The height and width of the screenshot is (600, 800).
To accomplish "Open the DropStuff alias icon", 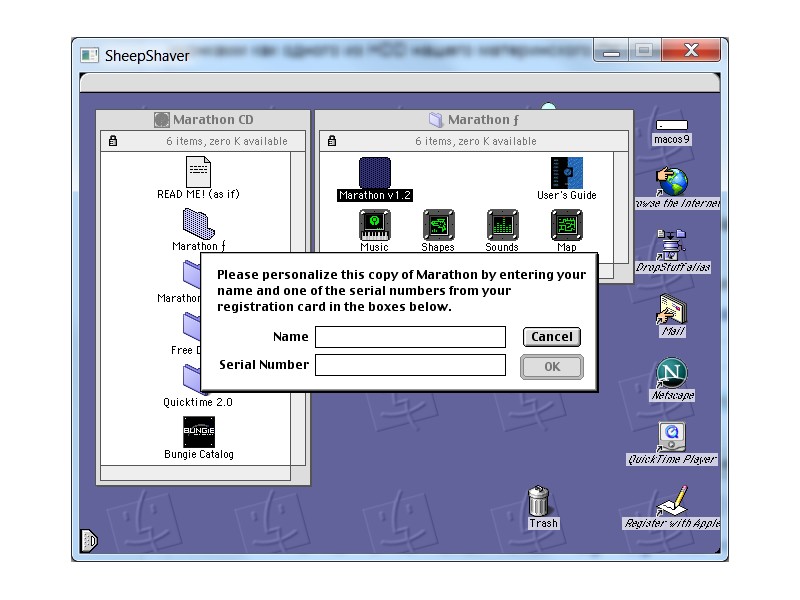I will point(671,245).
